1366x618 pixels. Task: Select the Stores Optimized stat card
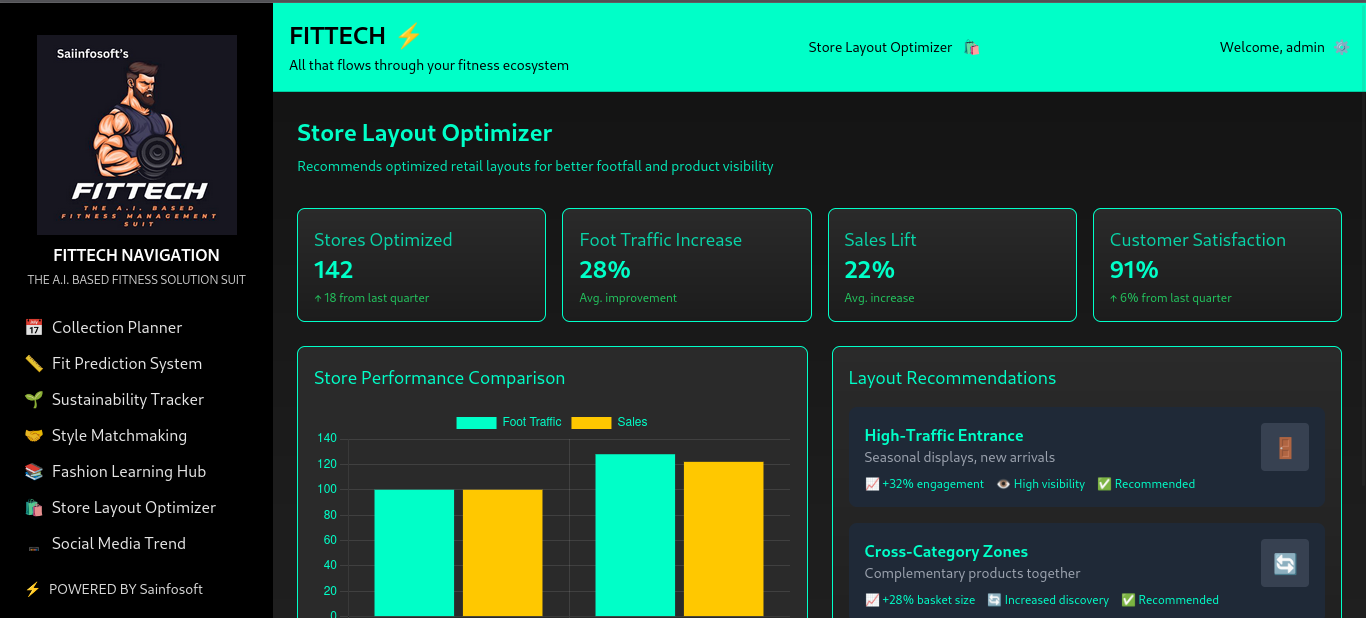[x=421, y=265]
